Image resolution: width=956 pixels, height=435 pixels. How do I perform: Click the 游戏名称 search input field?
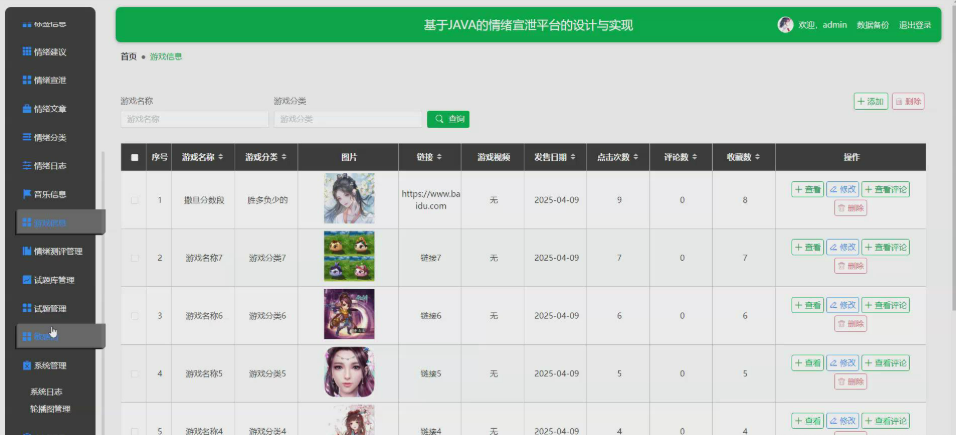(x=194, y=120)
